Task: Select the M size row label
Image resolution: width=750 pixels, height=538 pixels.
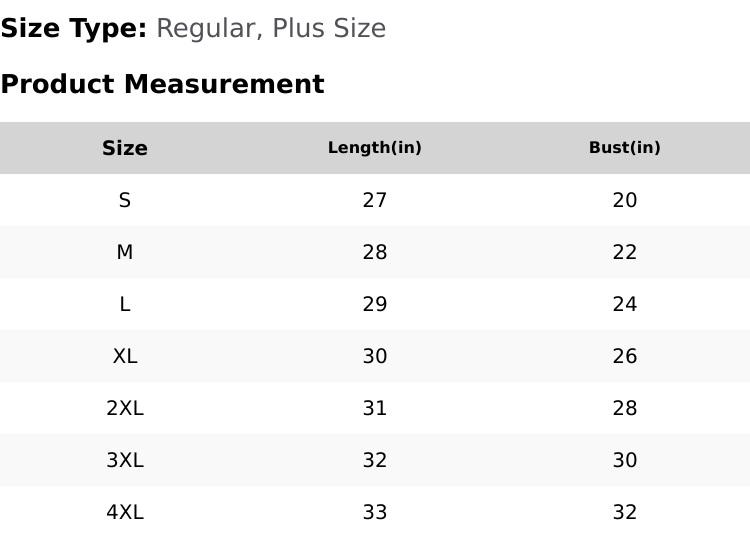Action: (x=125, y=252)
